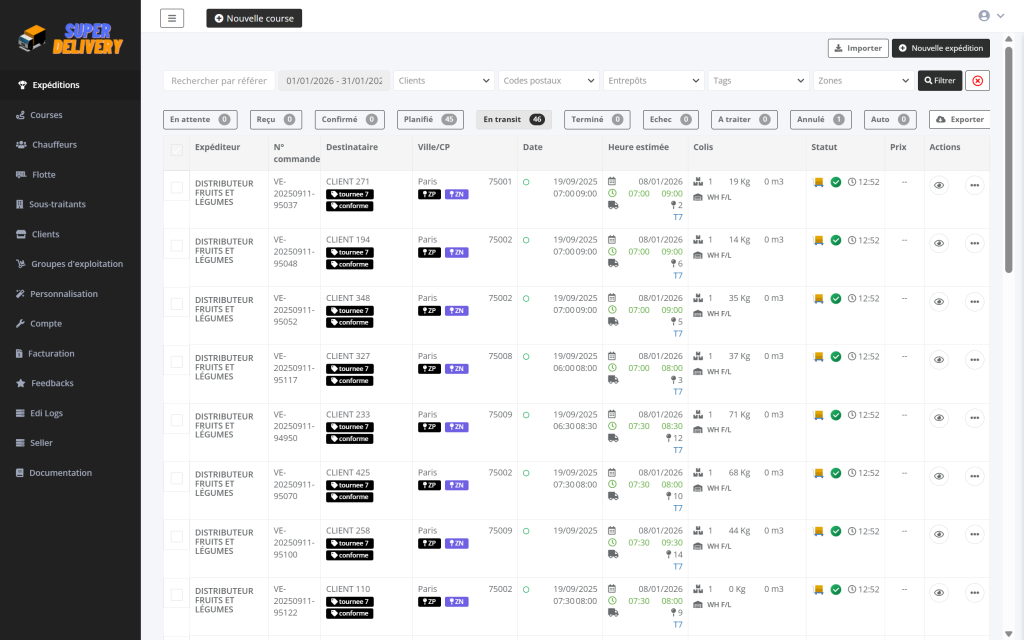View details eye icon for CLIENT 271
The image size is (1024, 640).
pyautogui.click(x=938, y=185)
